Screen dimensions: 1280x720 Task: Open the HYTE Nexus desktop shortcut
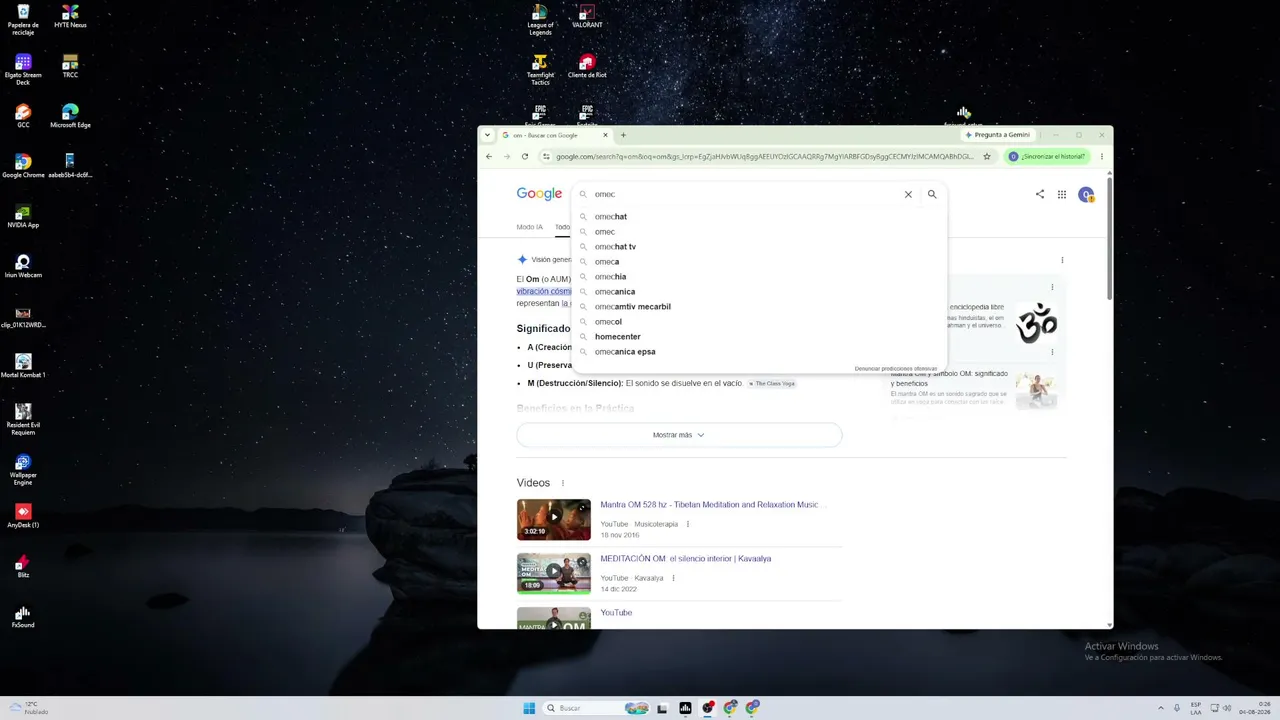pos(70,16)
